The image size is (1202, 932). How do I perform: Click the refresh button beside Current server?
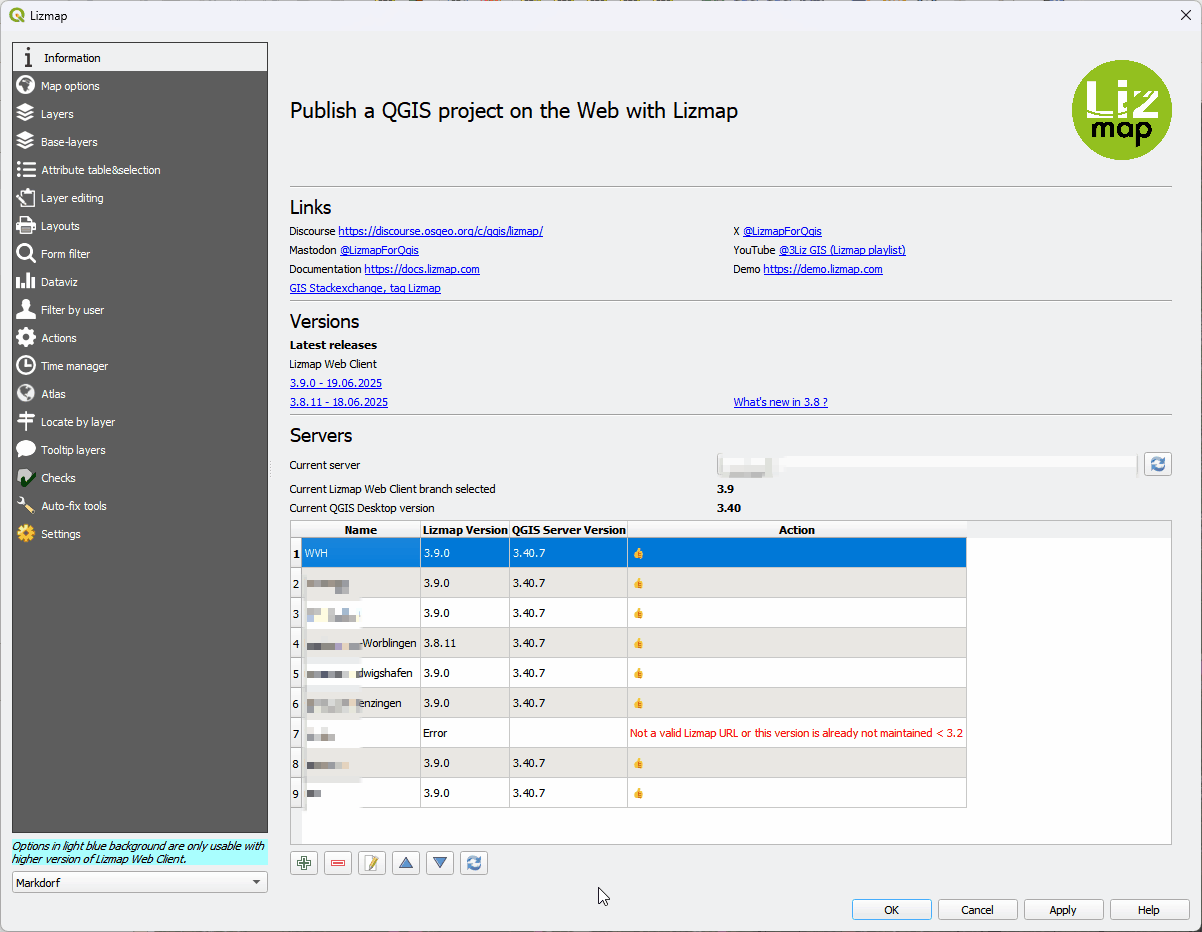[x=1158, y=464]
